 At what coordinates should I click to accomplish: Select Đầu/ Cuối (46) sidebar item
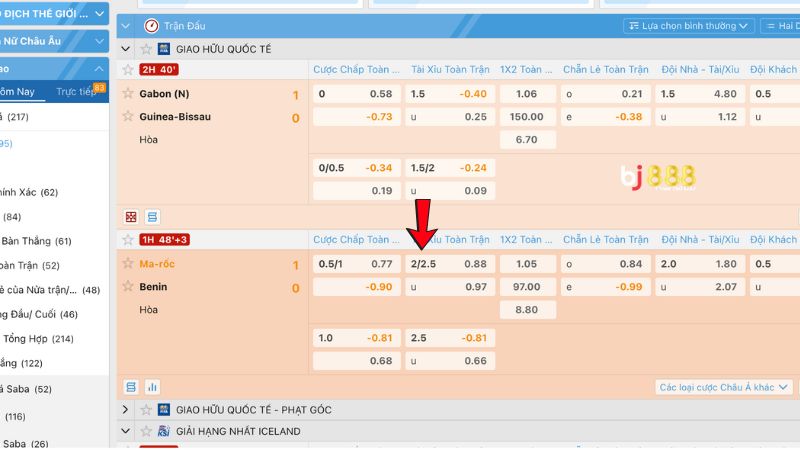click(39, 314)
